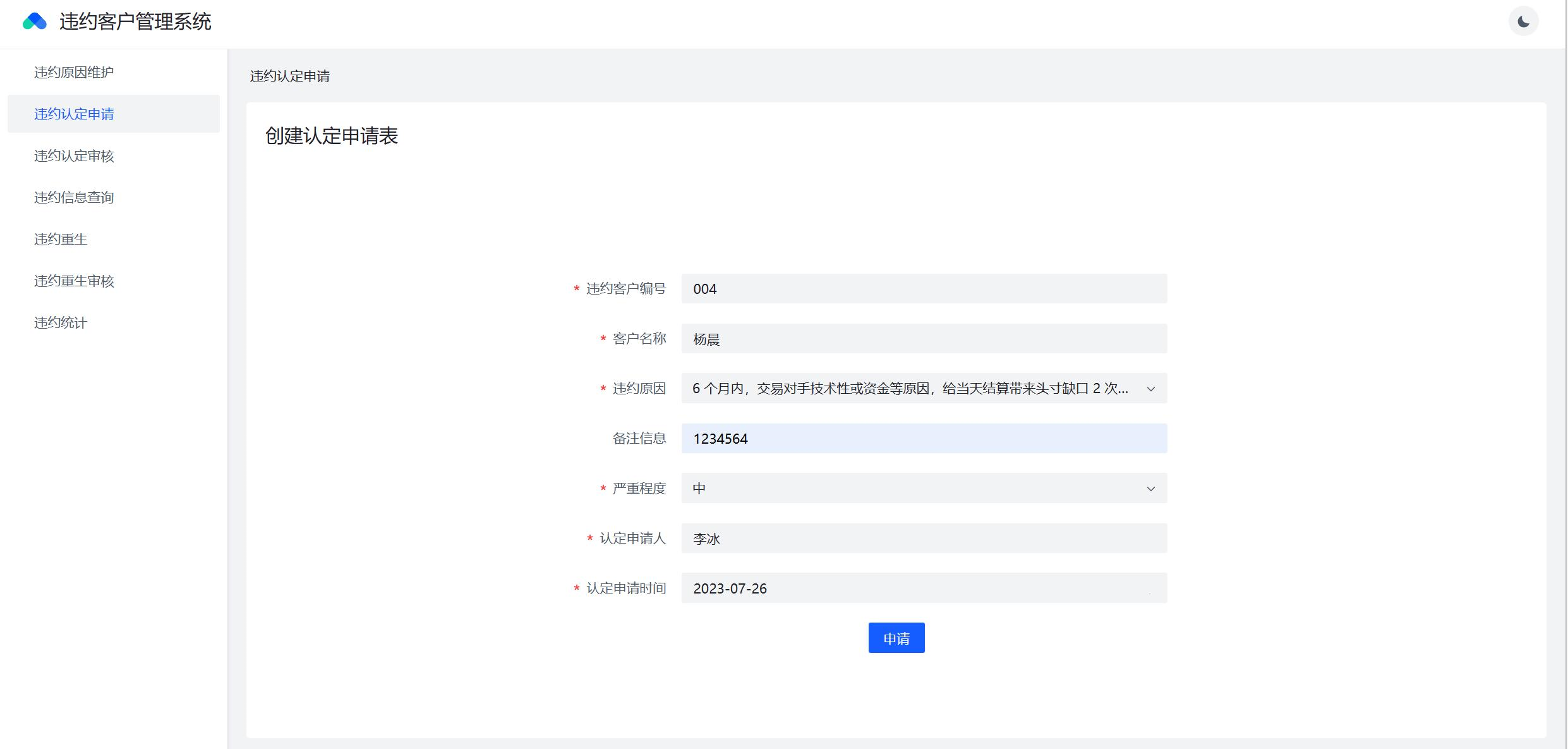
Task: Open 违约原因维护 menu item
Action: point(74,73)
